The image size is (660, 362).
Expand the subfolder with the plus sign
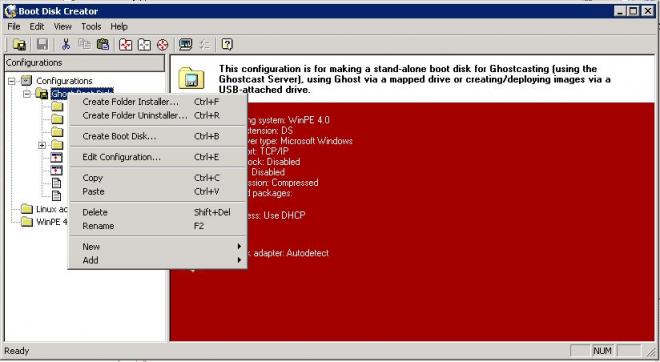[x=42, y=145]
